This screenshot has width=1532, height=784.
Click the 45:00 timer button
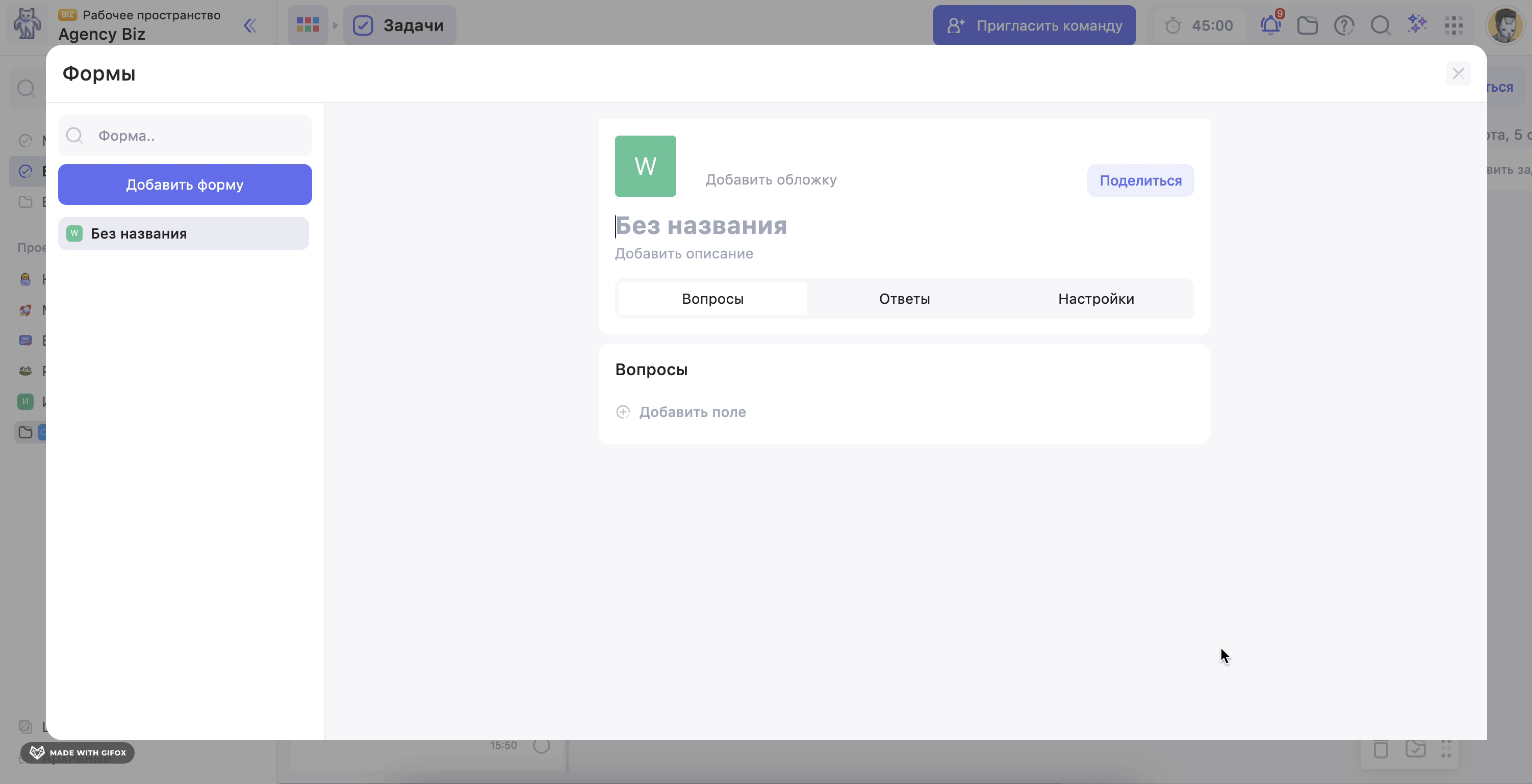(1199, 25)
